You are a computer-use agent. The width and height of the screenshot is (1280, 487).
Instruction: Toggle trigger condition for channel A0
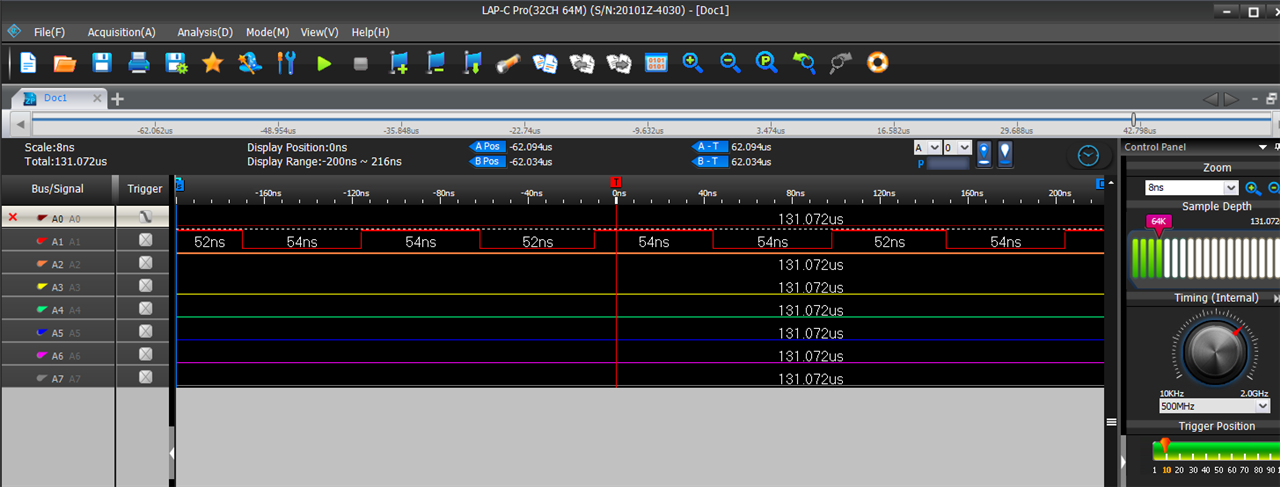[x=145, y=217]
